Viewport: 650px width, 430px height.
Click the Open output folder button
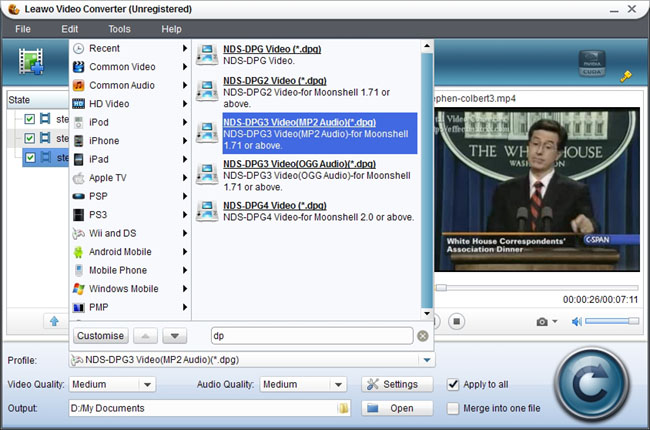click(x=397, y=408)
